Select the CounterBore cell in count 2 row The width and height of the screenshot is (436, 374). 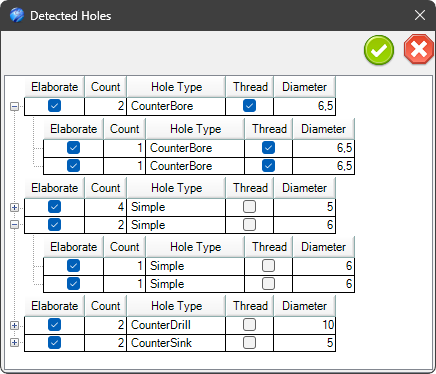(x=176, y=106)
